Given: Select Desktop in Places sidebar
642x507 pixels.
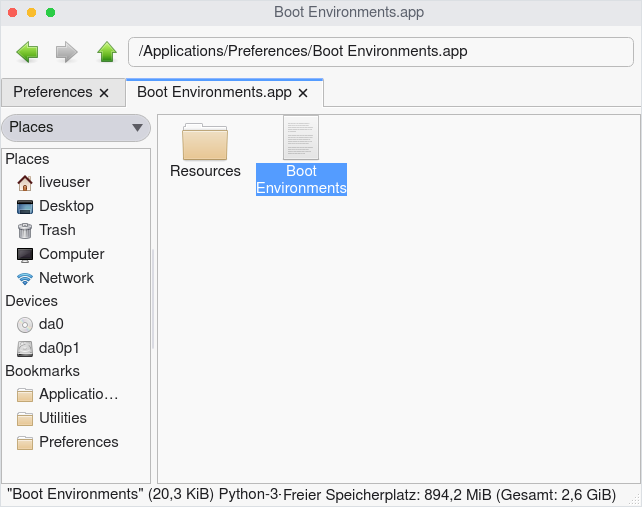Looking at the screenshot, I should 66,206.
